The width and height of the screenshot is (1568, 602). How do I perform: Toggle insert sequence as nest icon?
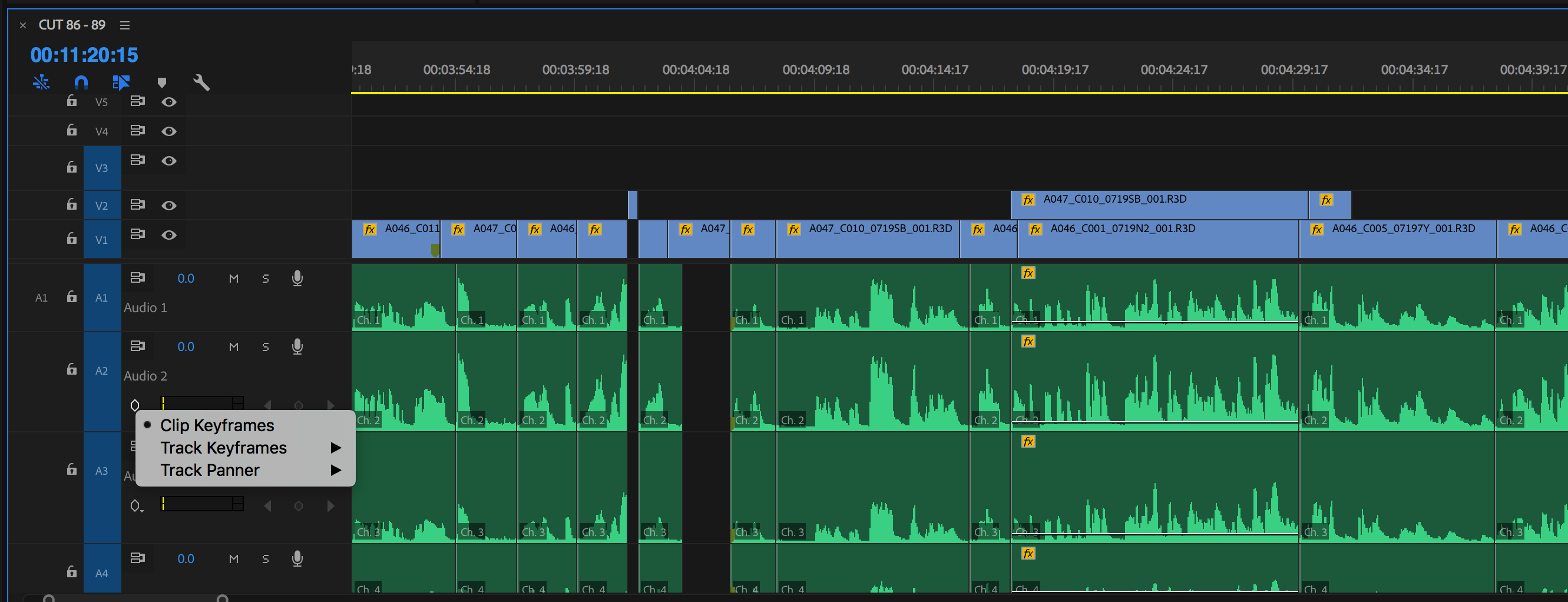(x=41, y=81)
